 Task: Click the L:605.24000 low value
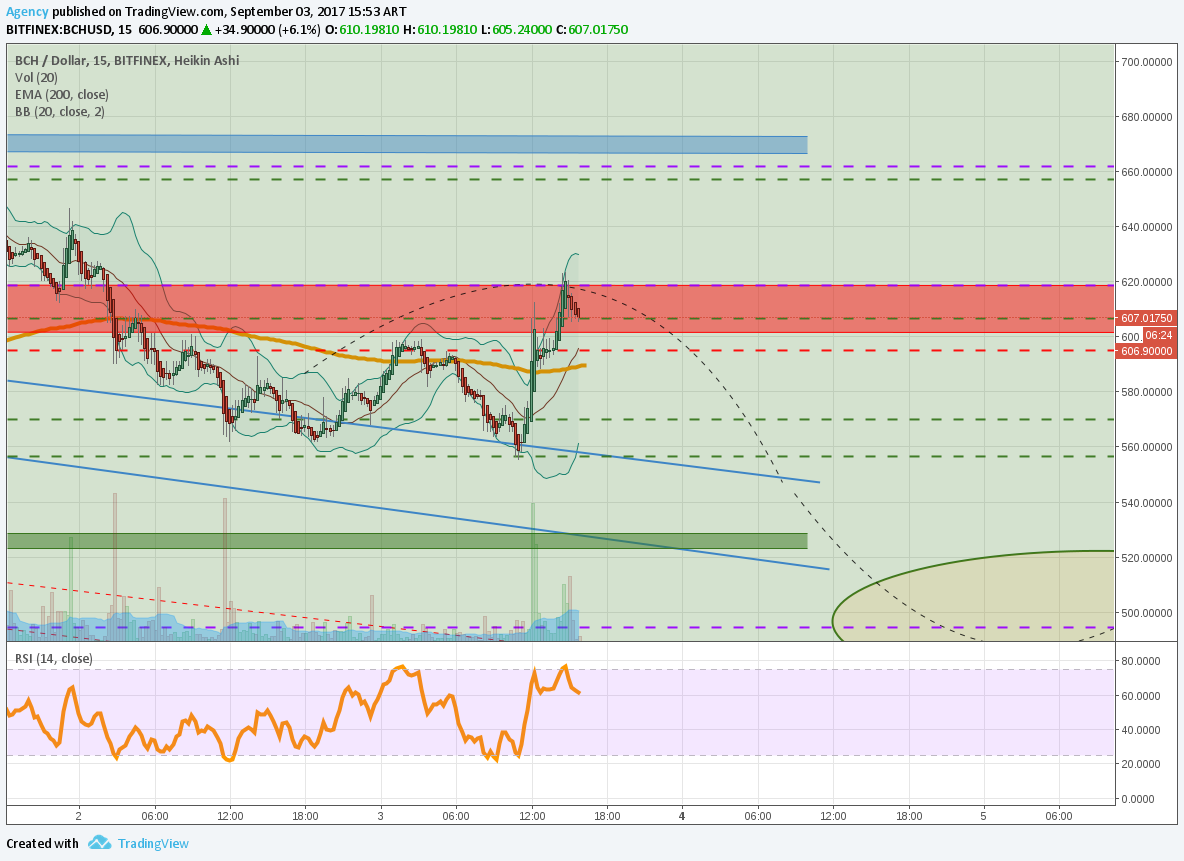point(516,29)
